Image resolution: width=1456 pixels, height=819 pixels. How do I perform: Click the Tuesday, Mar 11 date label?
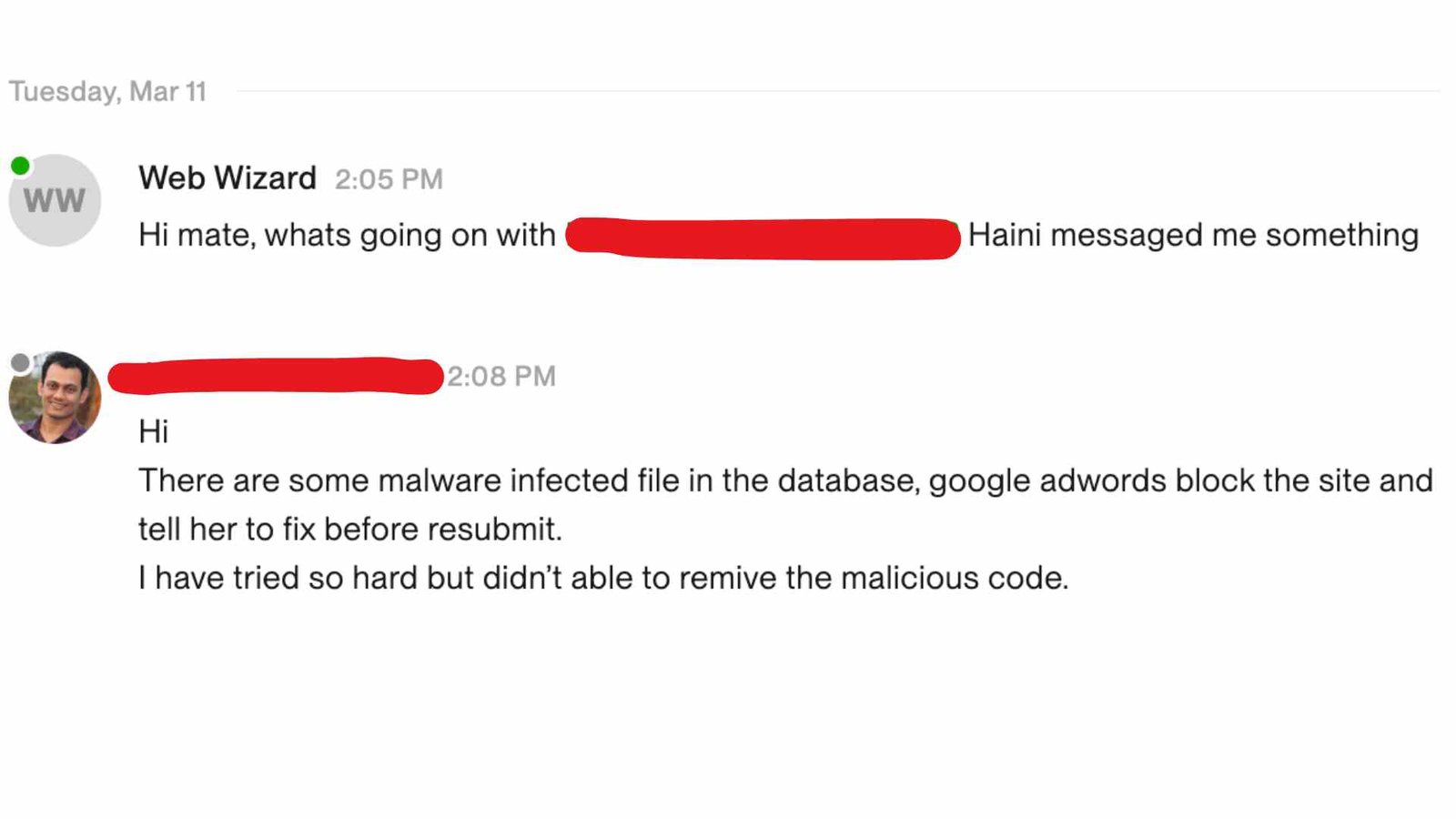(x=107, y=91)
